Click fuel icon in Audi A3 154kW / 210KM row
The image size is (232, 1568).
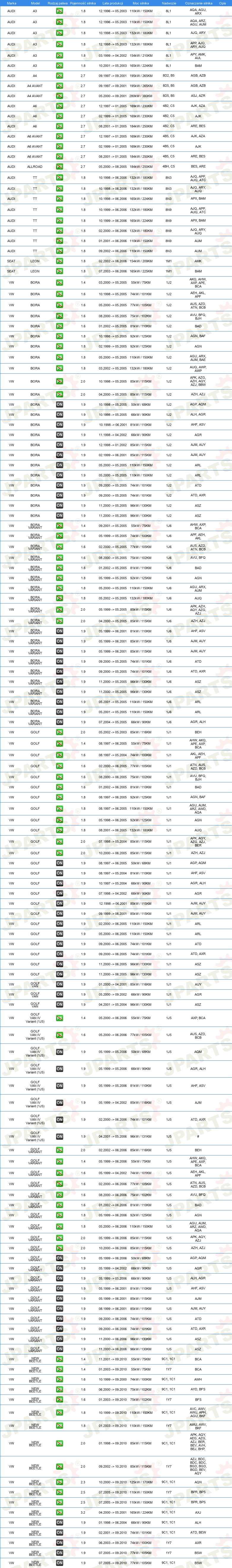tap(60, 55)
